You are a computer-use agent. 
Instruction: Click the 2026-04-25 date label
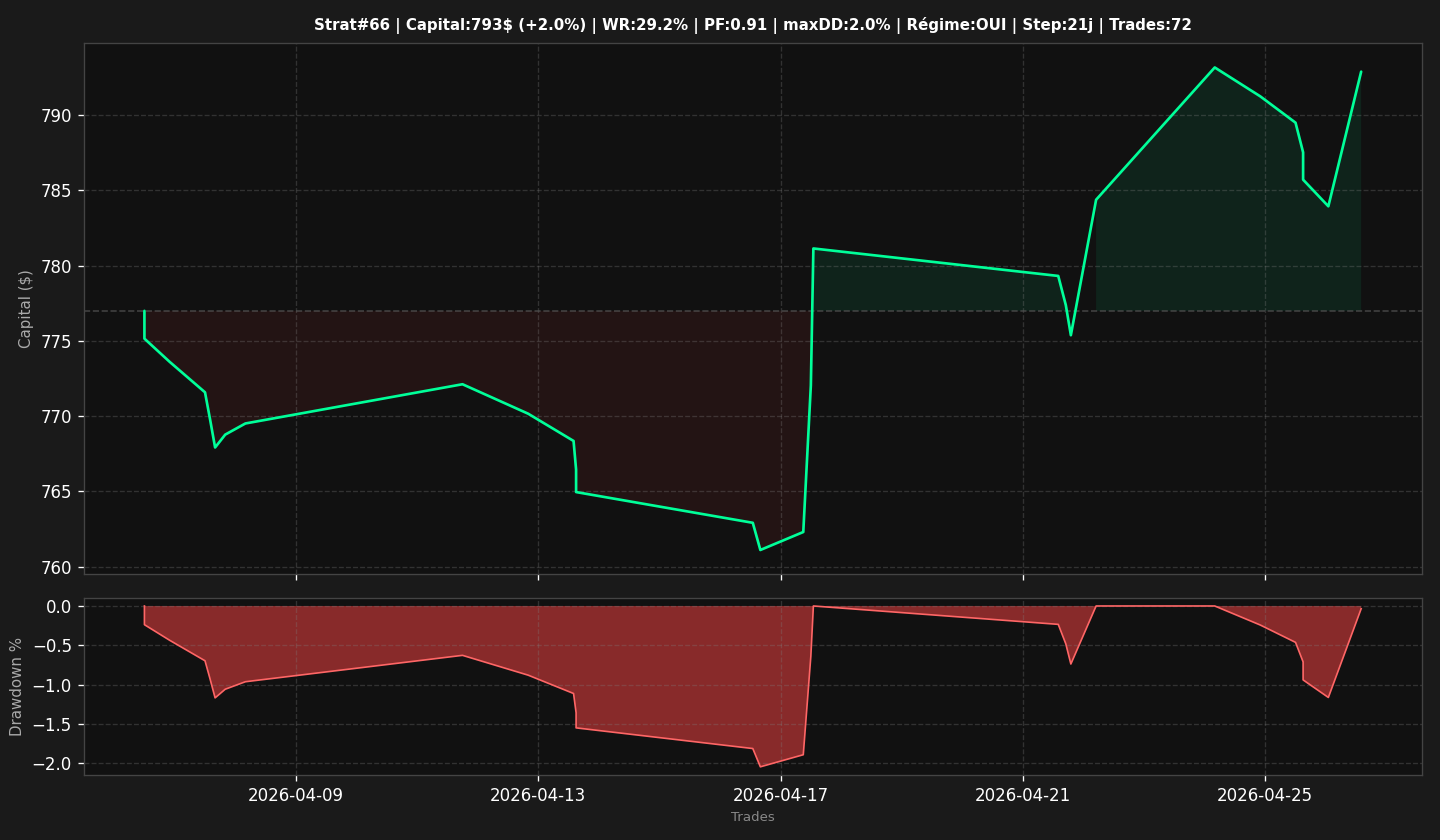tap(1265, 795)
